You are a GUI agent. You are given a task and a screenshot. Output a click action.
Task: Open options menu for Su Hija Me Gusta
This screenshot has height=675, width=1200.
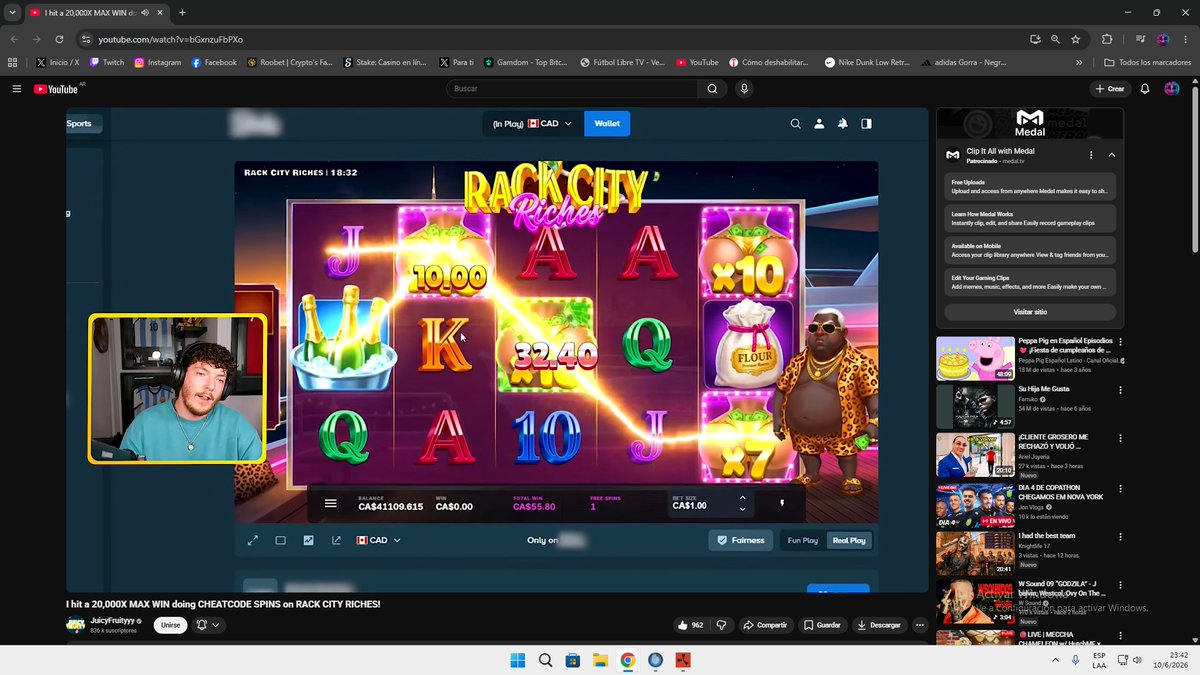1121,390
